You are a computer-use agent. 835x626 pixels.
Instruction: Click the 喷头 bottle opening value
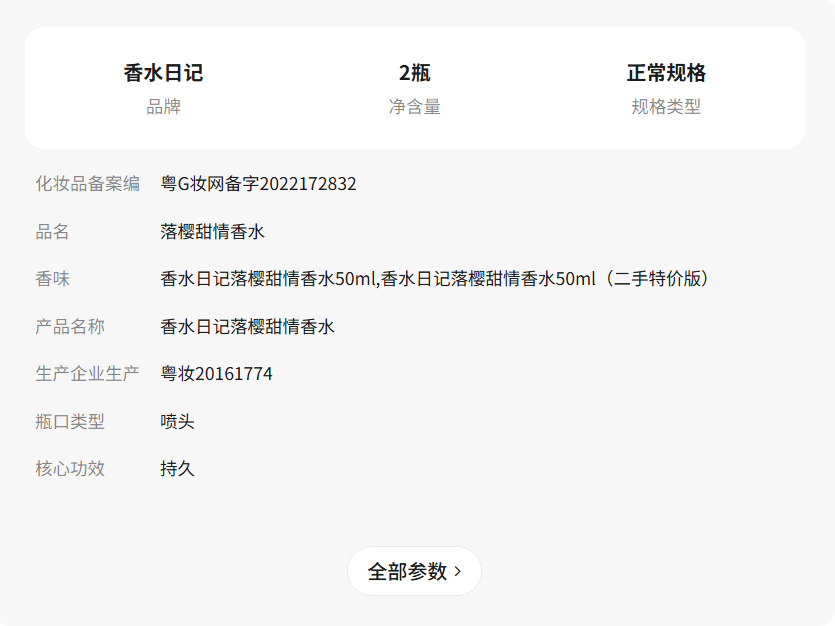click(x=177, y=422)
